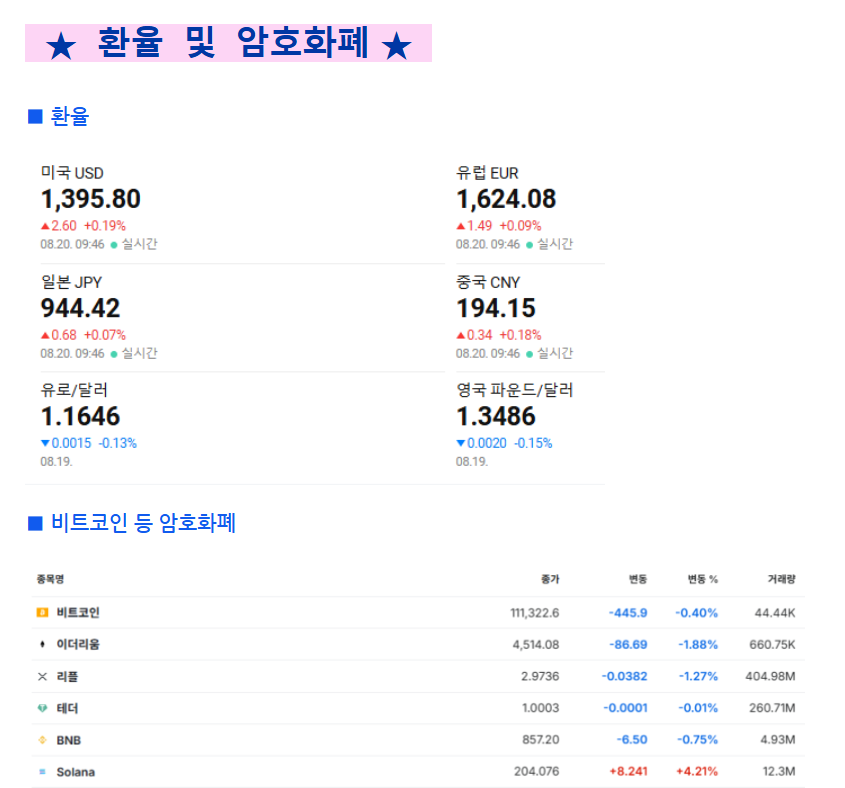Viewport: 845px width, 788px height.
Task: Click the Bitcoin coin icon
Action: (x=42, y=612)
